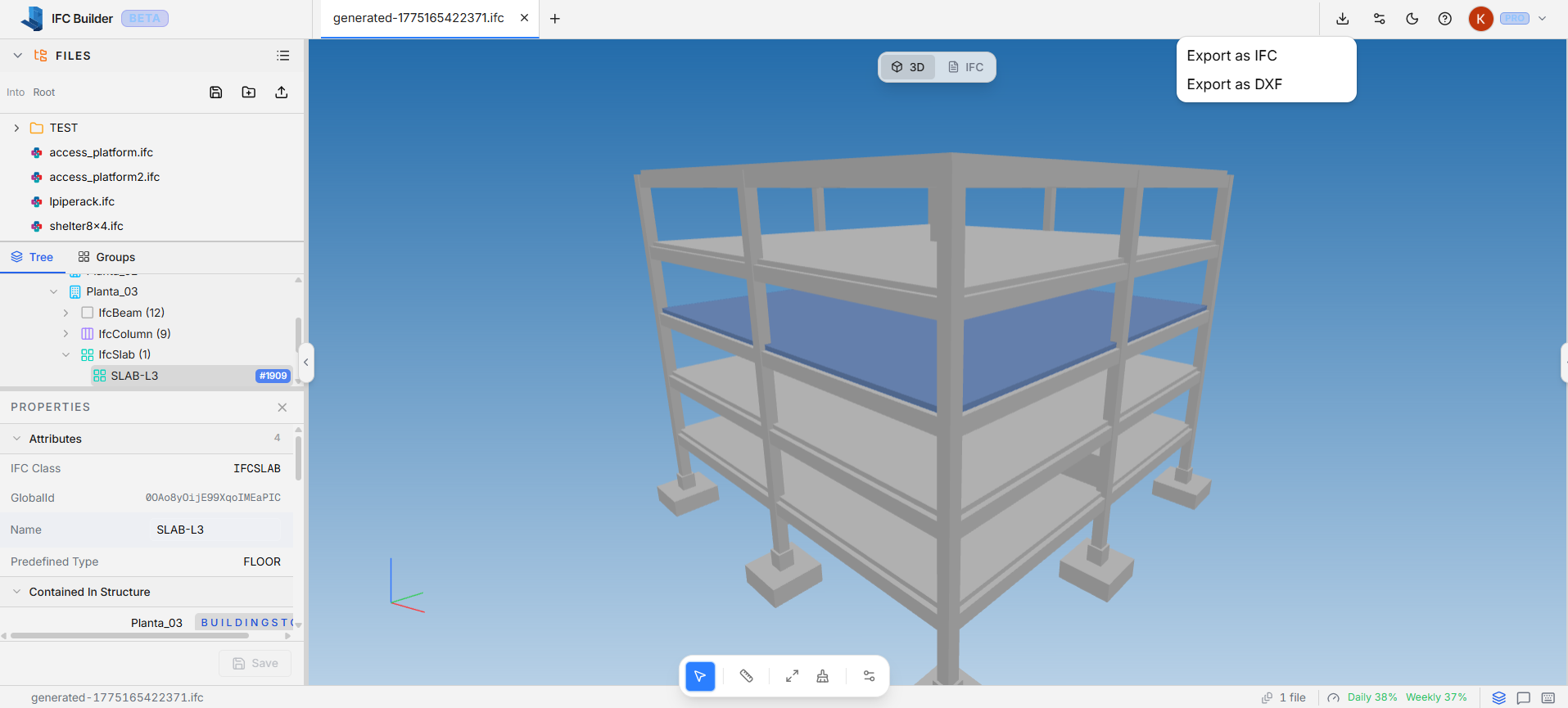Click the Save button in Properties
Image resolution: width=1568 pixels, height=708 pixels.
coord(255,663)
